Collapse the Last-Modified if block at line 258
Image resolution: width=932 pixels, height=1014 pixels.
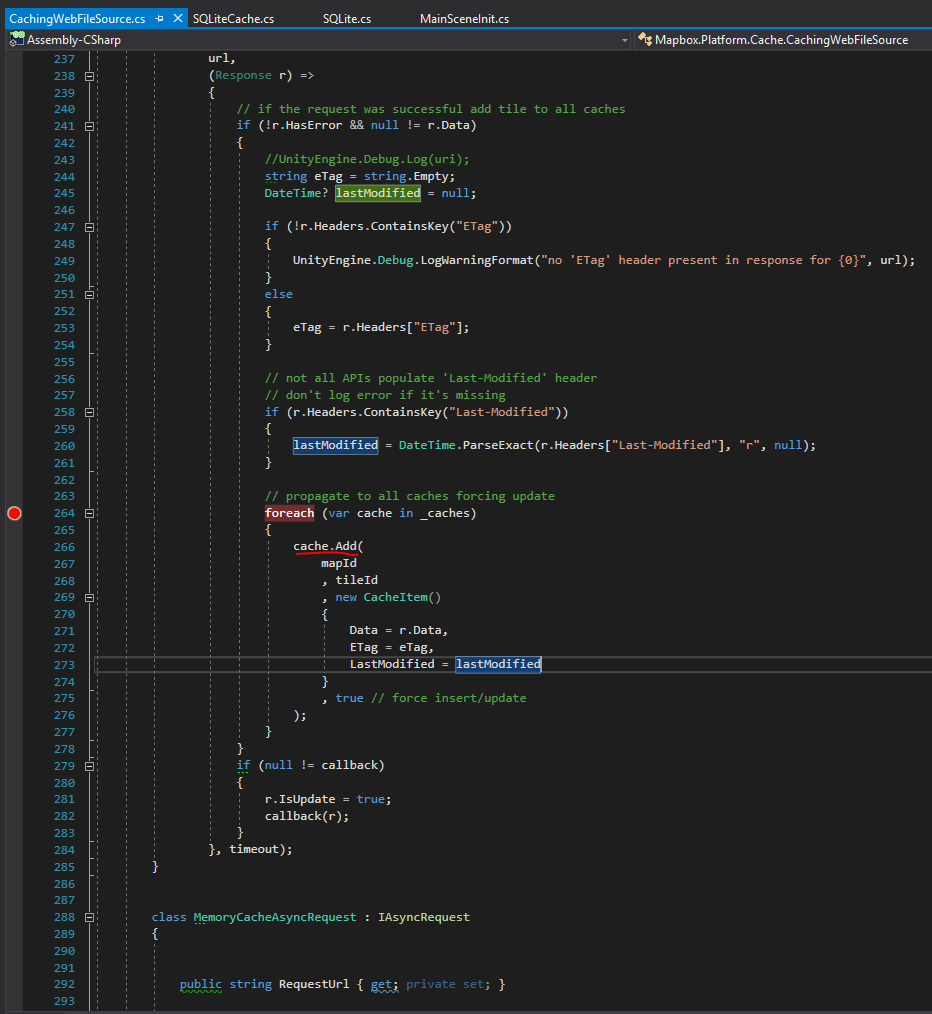click(89, 411)
